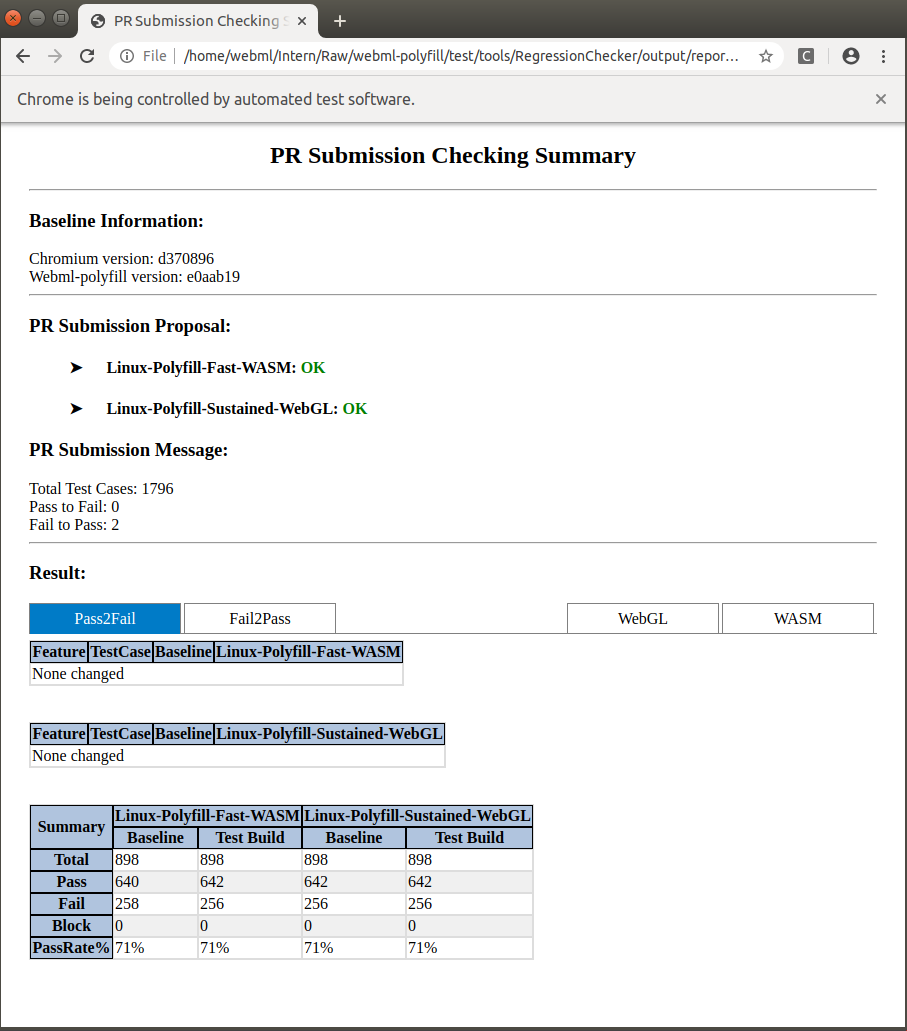
Task: Click Linux-Polyfill-Fast-WASM summary column header
Action: 207,816
